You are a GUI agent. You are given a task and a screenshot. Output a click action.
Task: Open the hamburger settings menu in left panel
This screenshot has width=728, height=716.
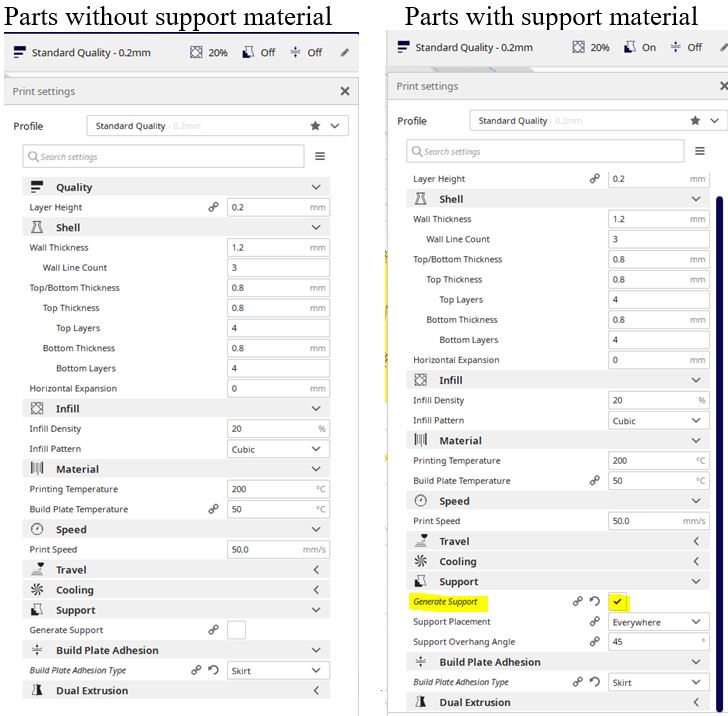click(x=320, y=156)
